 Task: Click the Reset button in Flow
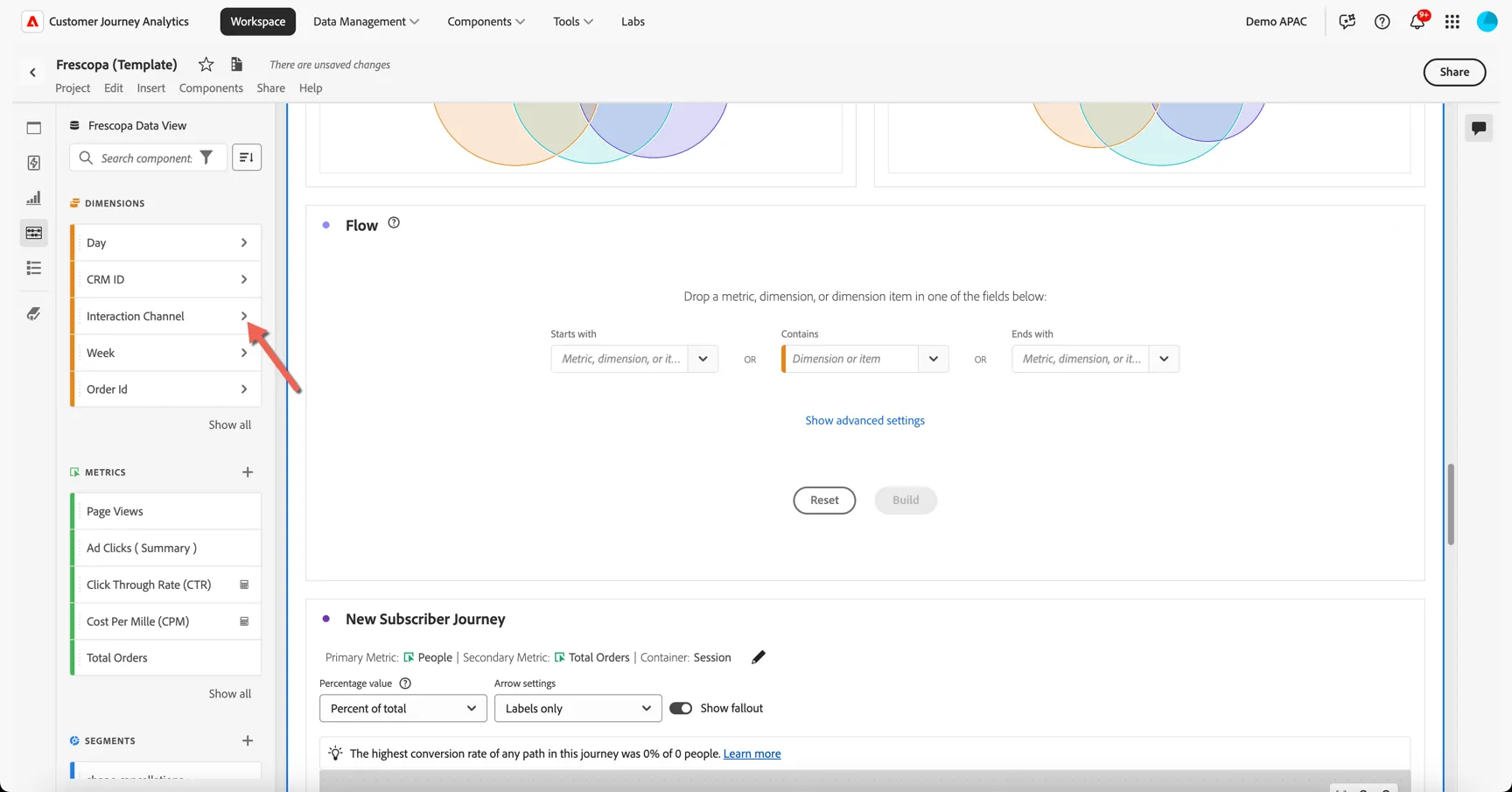[x=824, y=500]
